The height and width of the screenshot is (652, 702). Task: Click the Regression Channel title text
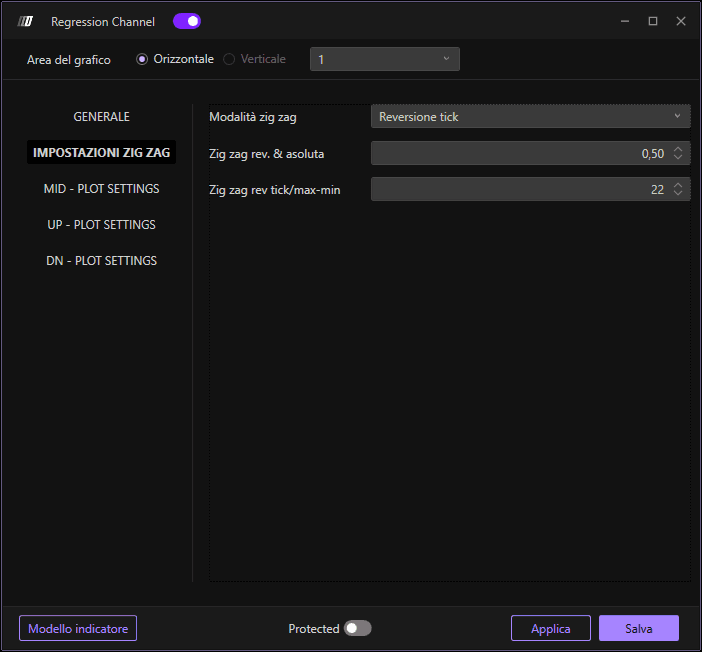(x=103, y=21)
